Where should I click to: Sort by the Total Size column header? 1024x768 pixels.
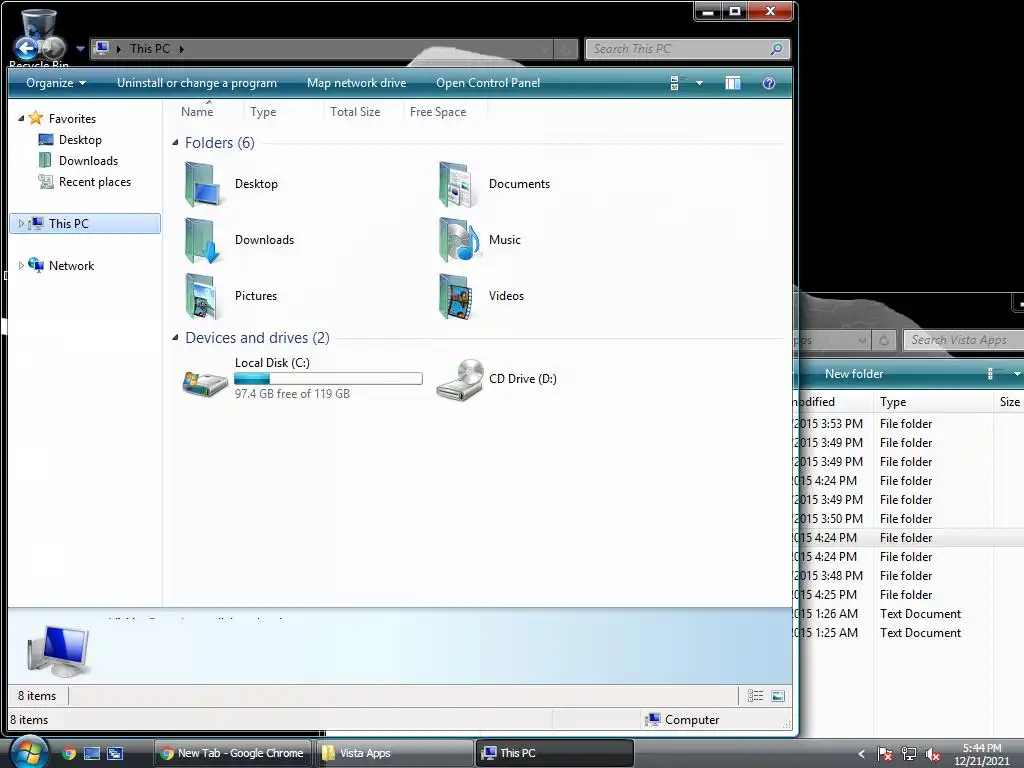click(x=355, y=112)
